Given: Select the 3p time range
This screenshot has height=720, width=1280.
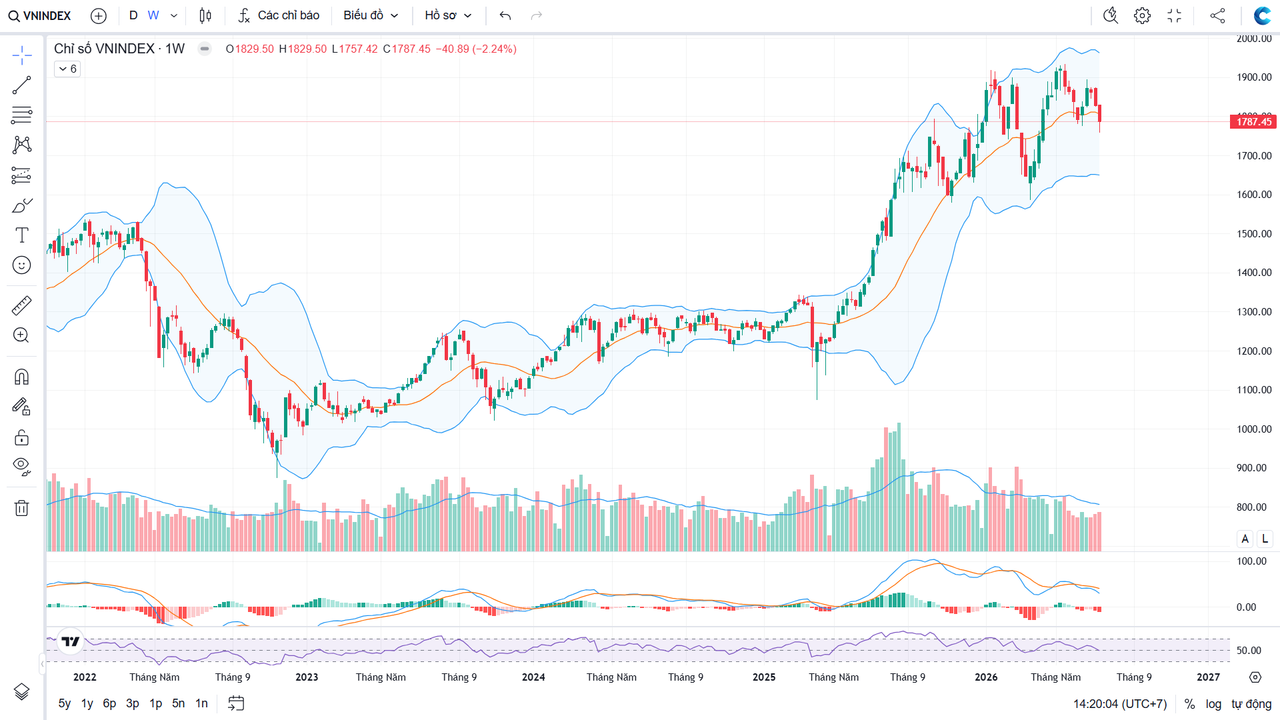Looking at the screenshot, I should [x=132, y=704].
